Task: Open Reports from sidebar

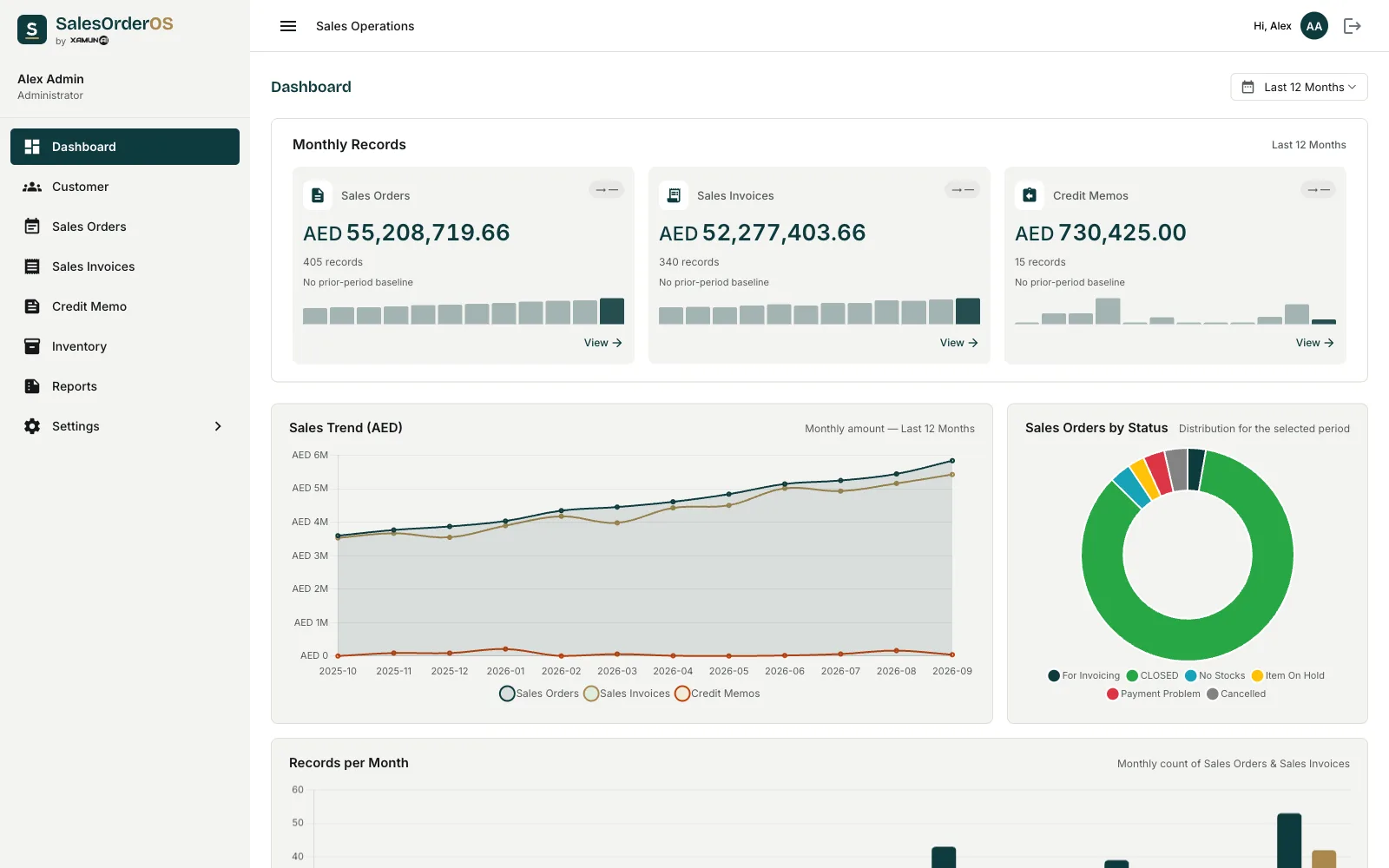Action: tap(125, 386)
